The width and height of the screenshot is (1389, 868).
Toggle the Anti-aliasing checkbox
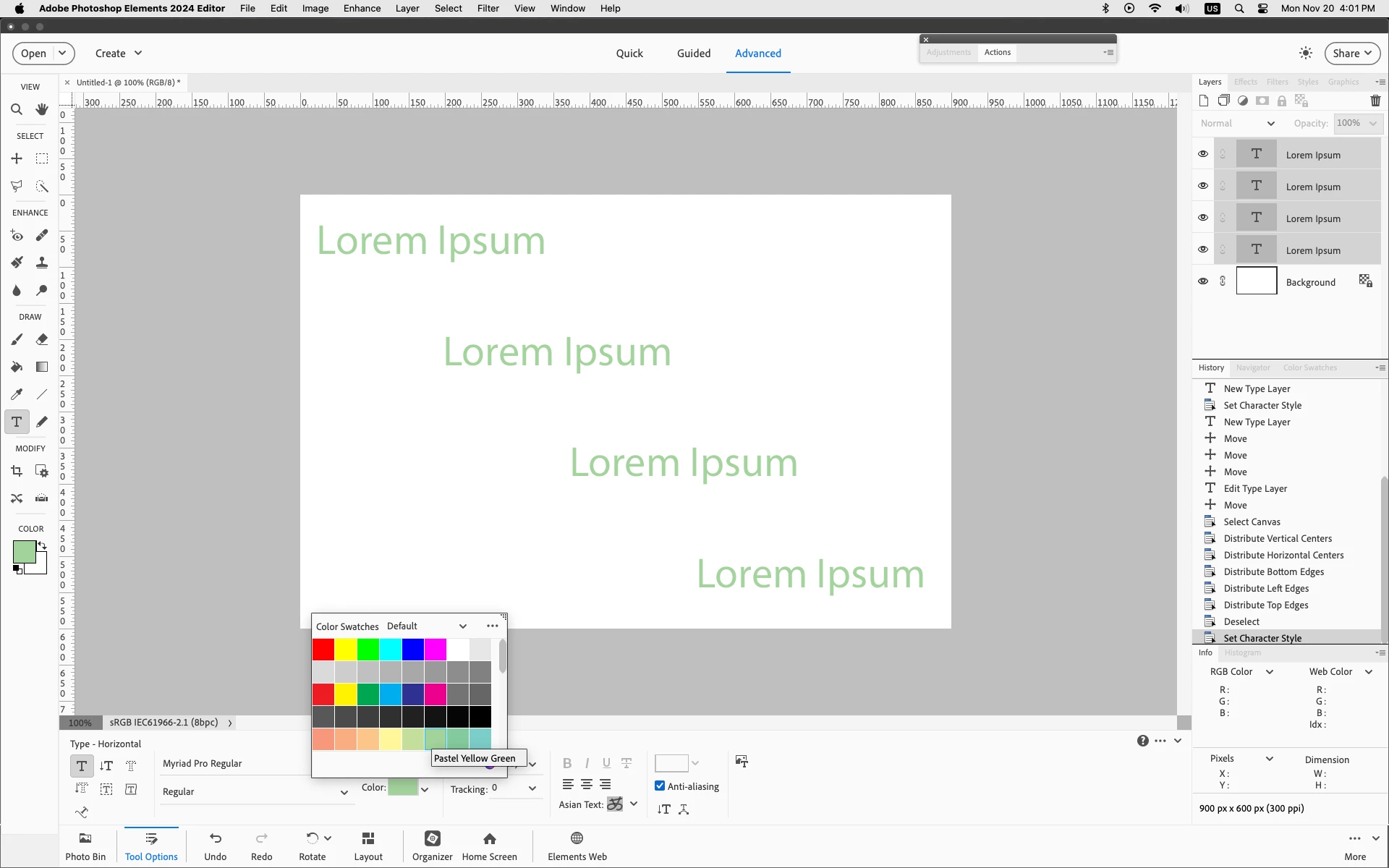[x=660, y=786]
